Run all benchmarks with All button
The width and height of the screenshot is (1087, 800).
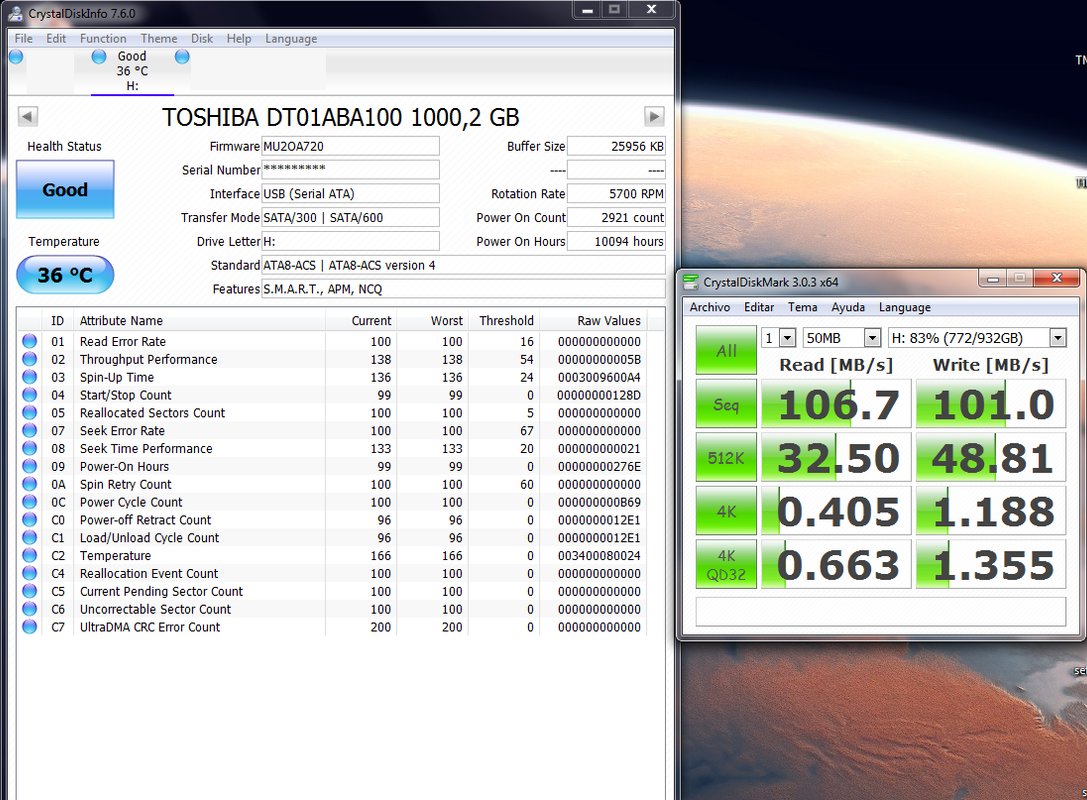(726, 351)
